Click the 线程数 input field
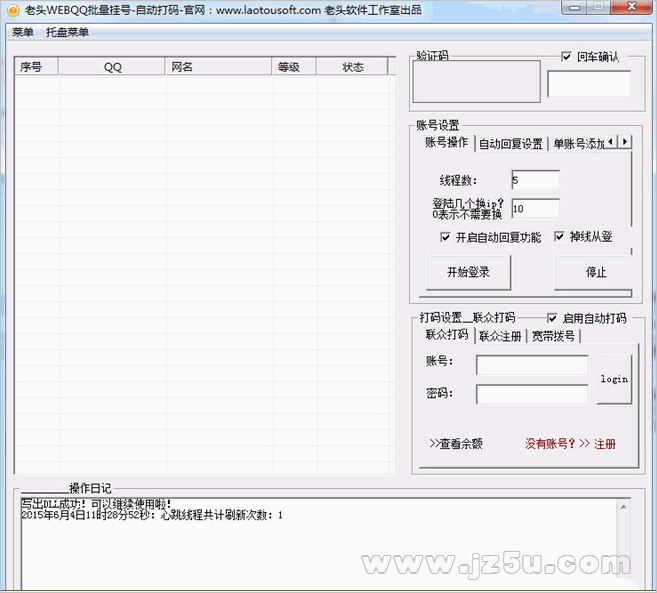Screen dimensions: 657x593 [535, 181]
